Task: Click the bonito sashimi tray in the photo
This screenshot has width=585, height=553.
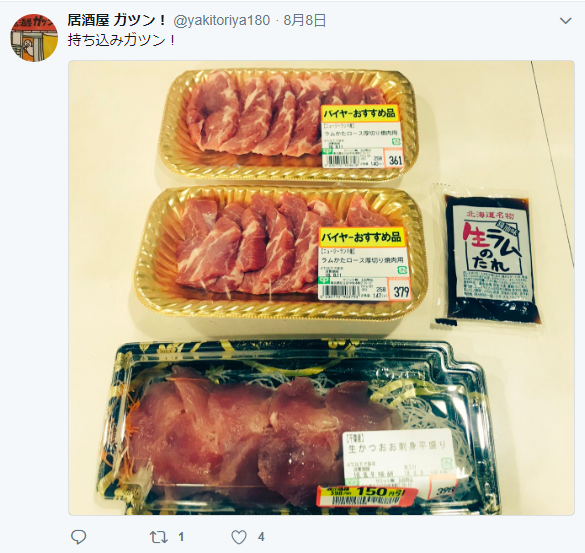Action: [298, 428]
